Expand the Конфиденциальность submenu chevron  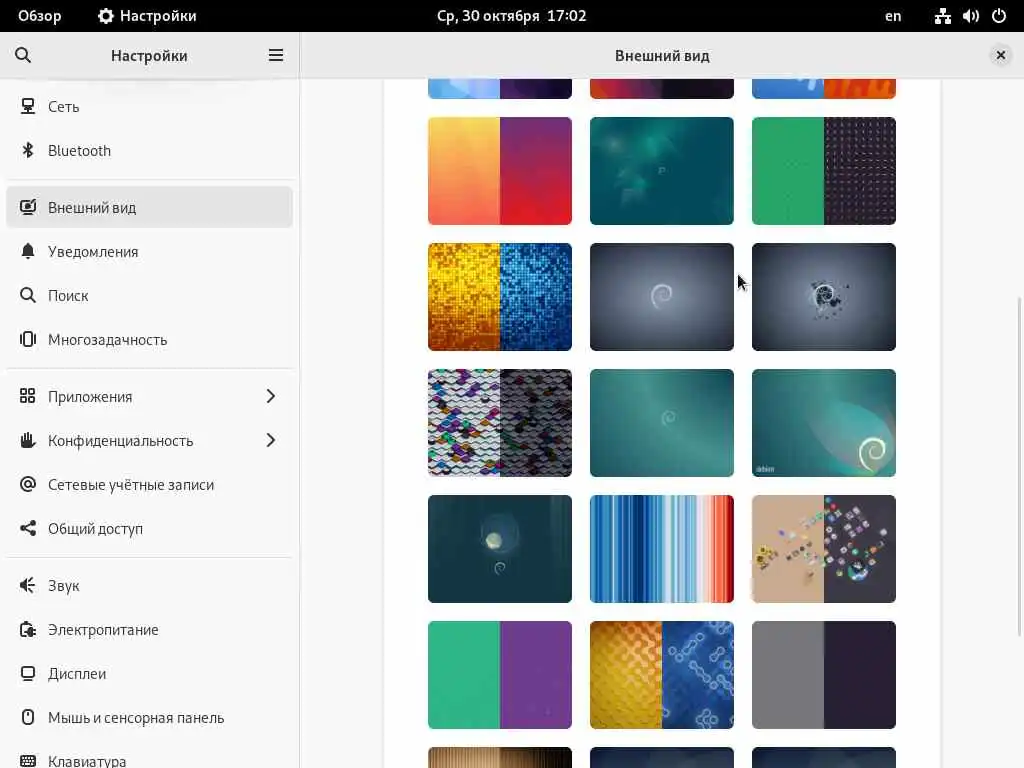[x=270, y=441]
